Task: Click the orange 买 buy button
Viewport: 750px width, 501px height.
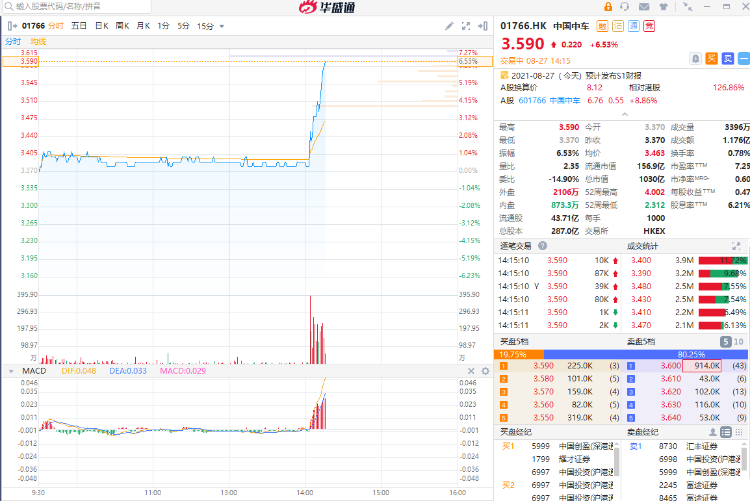Action: [x=712, y=59]
